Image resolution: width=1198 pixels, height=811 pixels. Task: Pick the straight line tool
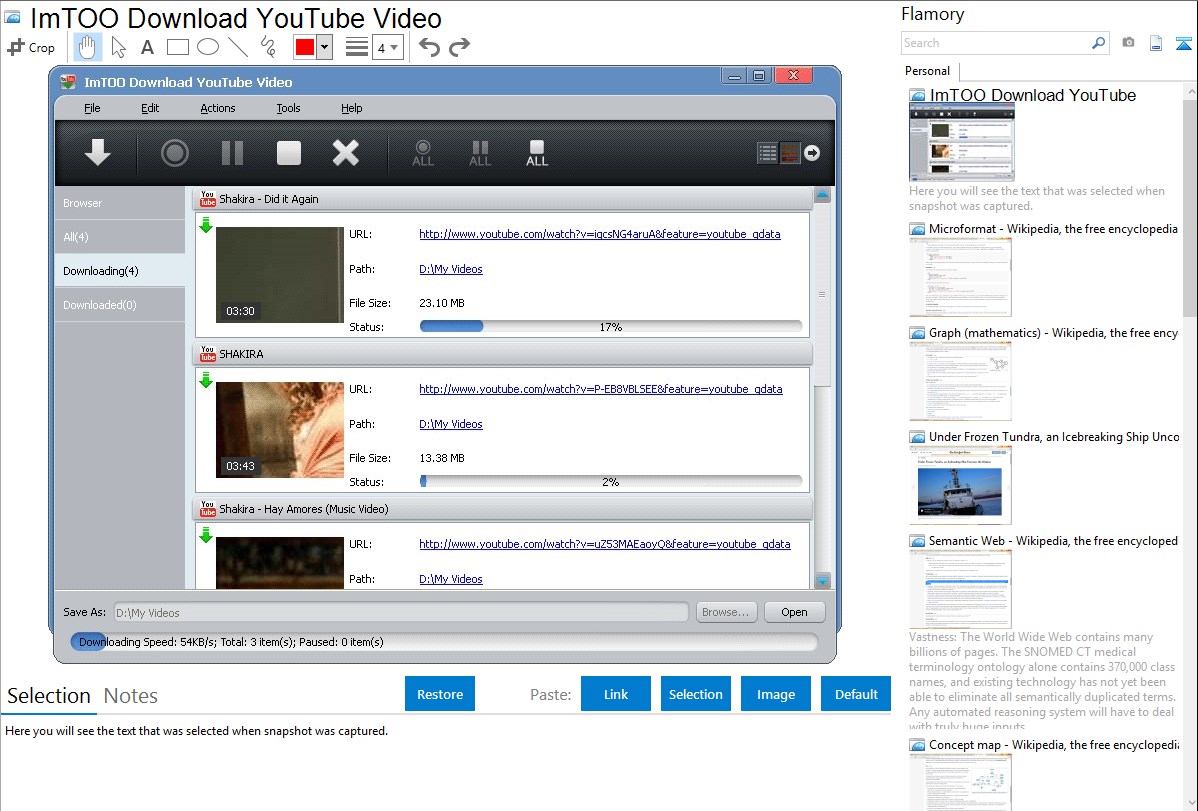(x=238, y=47)
